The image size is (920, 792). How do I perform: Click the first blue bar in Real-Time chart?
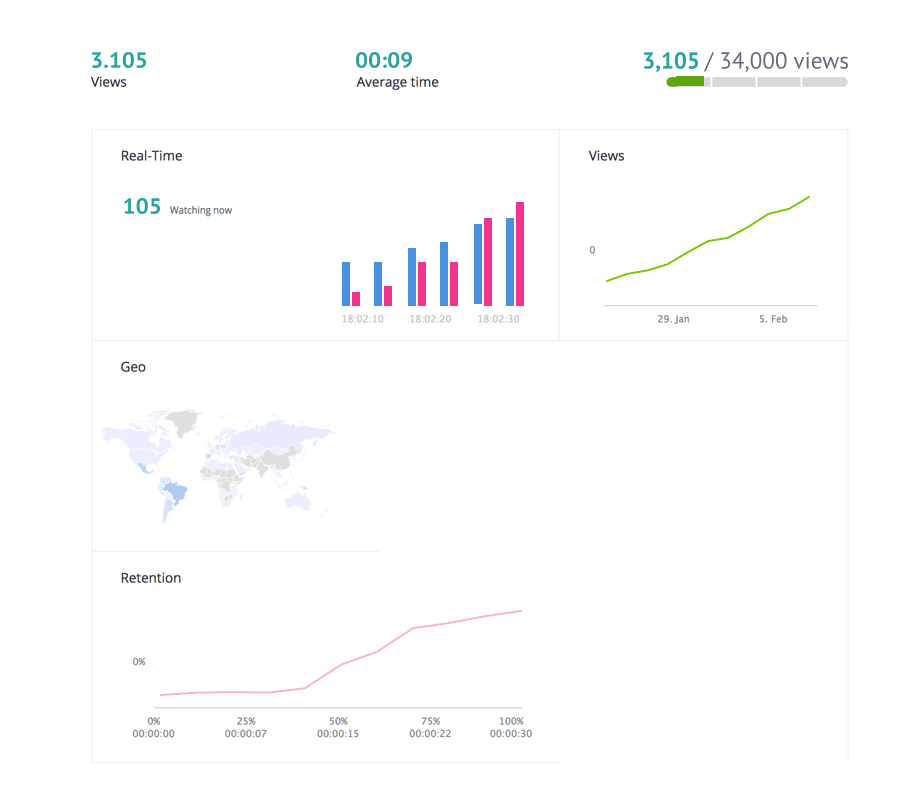pos(346,284)
